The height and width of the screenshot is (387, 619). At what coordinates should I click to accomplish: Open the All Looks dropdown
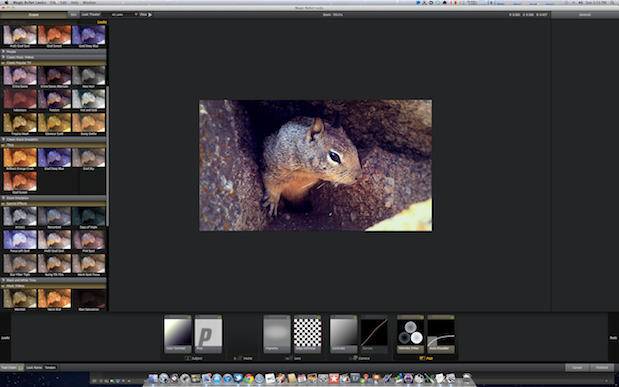tap(124, 15)
